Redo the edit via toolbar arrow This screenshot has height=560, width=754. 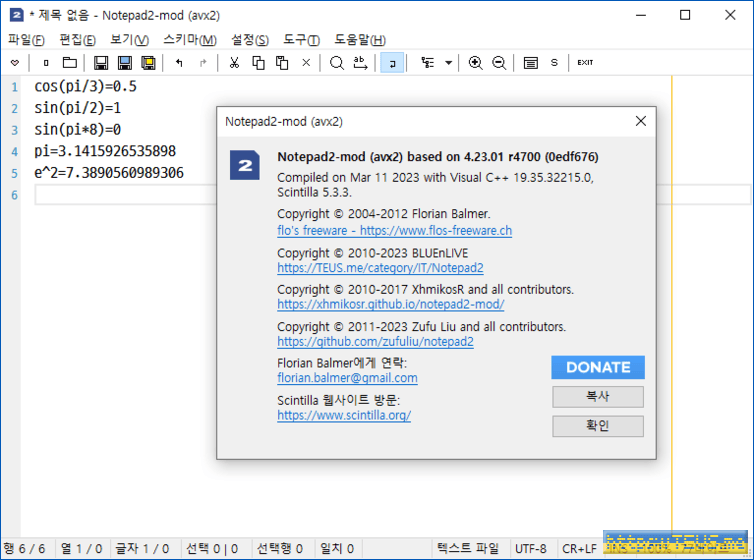point(203,63)
